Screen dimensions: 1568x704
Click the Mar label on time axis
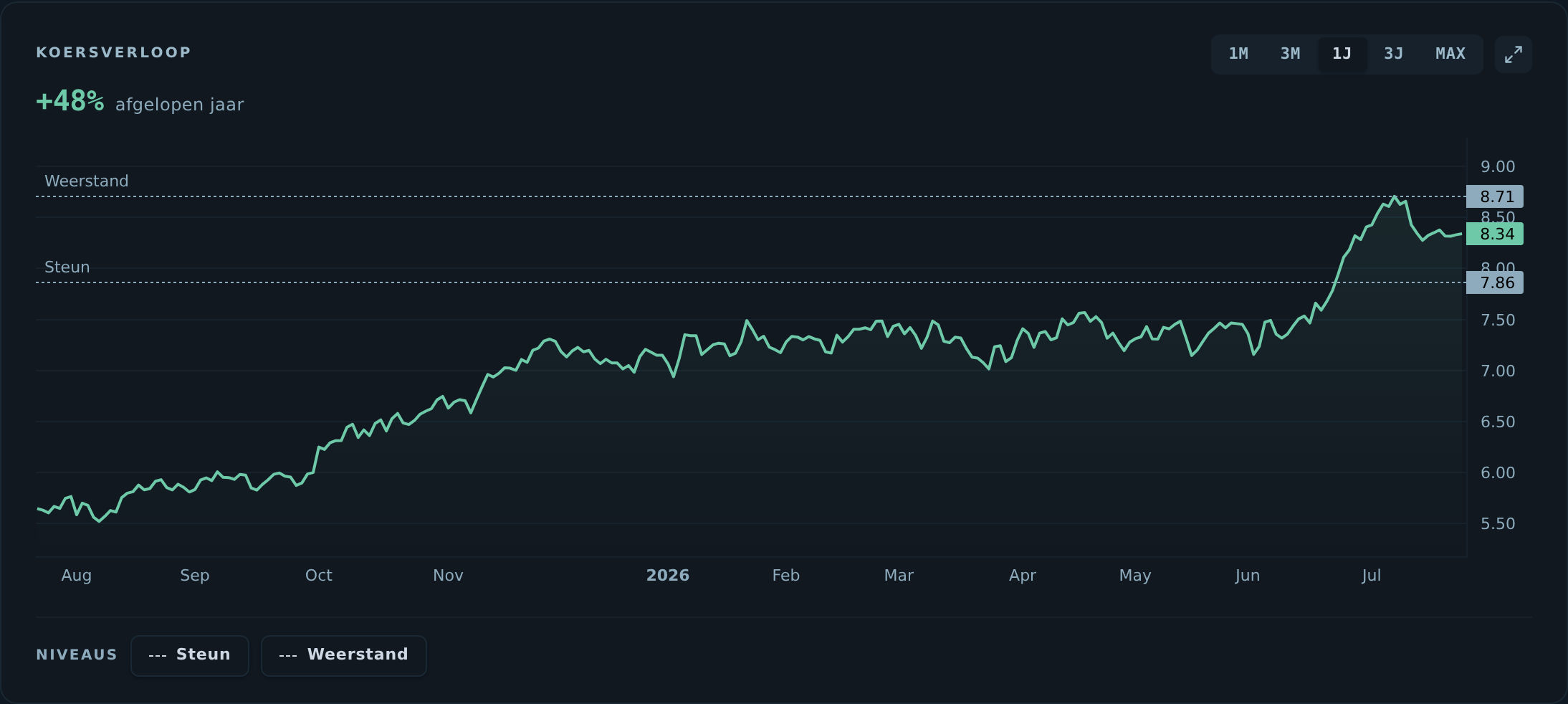pyautogui.click(x=899, y=576)
